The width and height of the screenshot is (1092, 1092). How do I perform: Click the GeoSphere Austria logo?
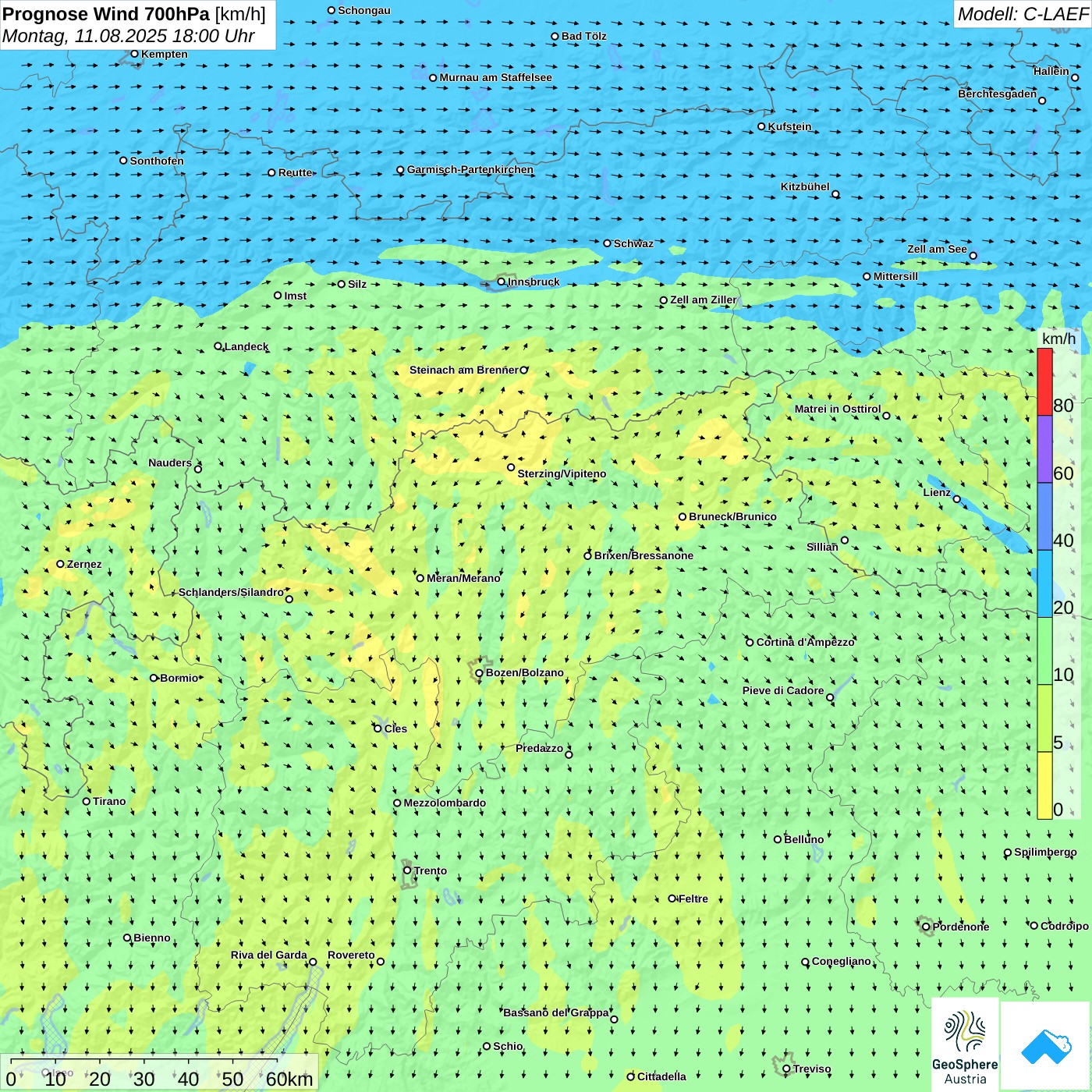(965, 1045)
